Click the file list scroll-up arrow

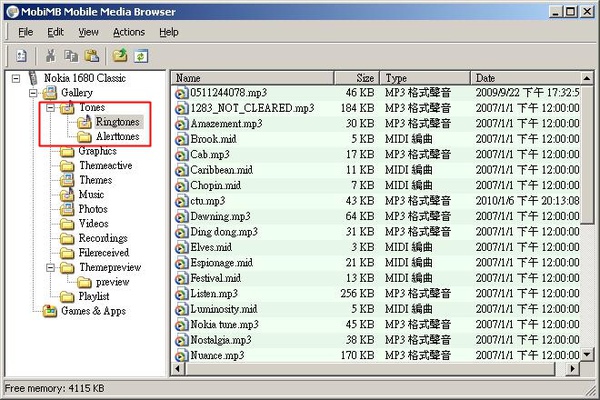pos(587,78)
